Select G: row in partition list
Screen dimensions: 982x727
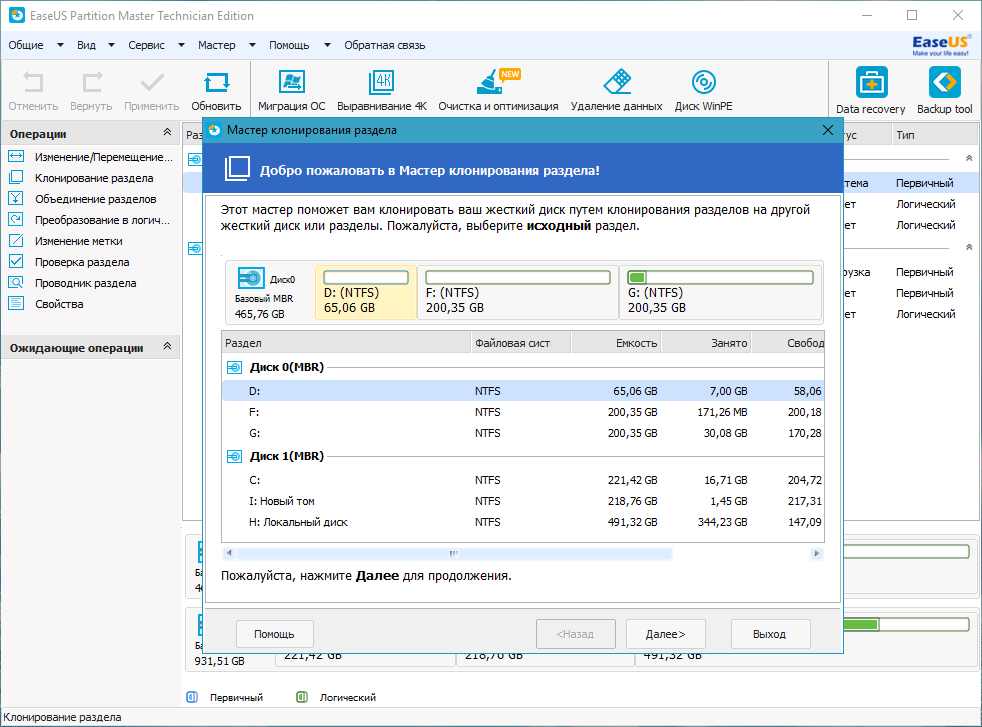(x=523, y=433)
